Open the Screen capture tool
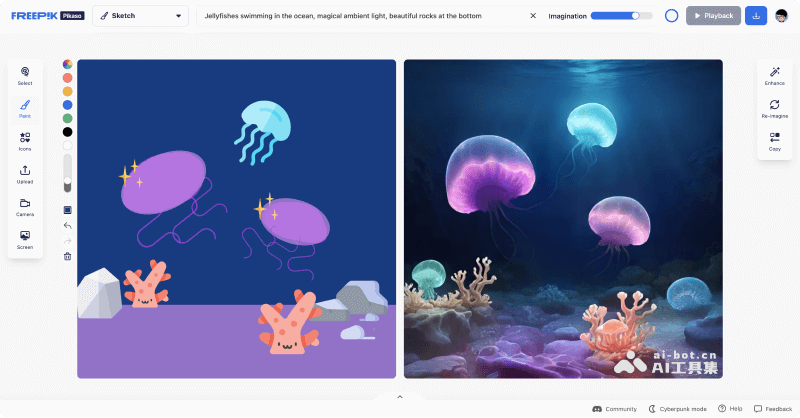The width and height of the screenshot is (800, 418). point(25,238)
